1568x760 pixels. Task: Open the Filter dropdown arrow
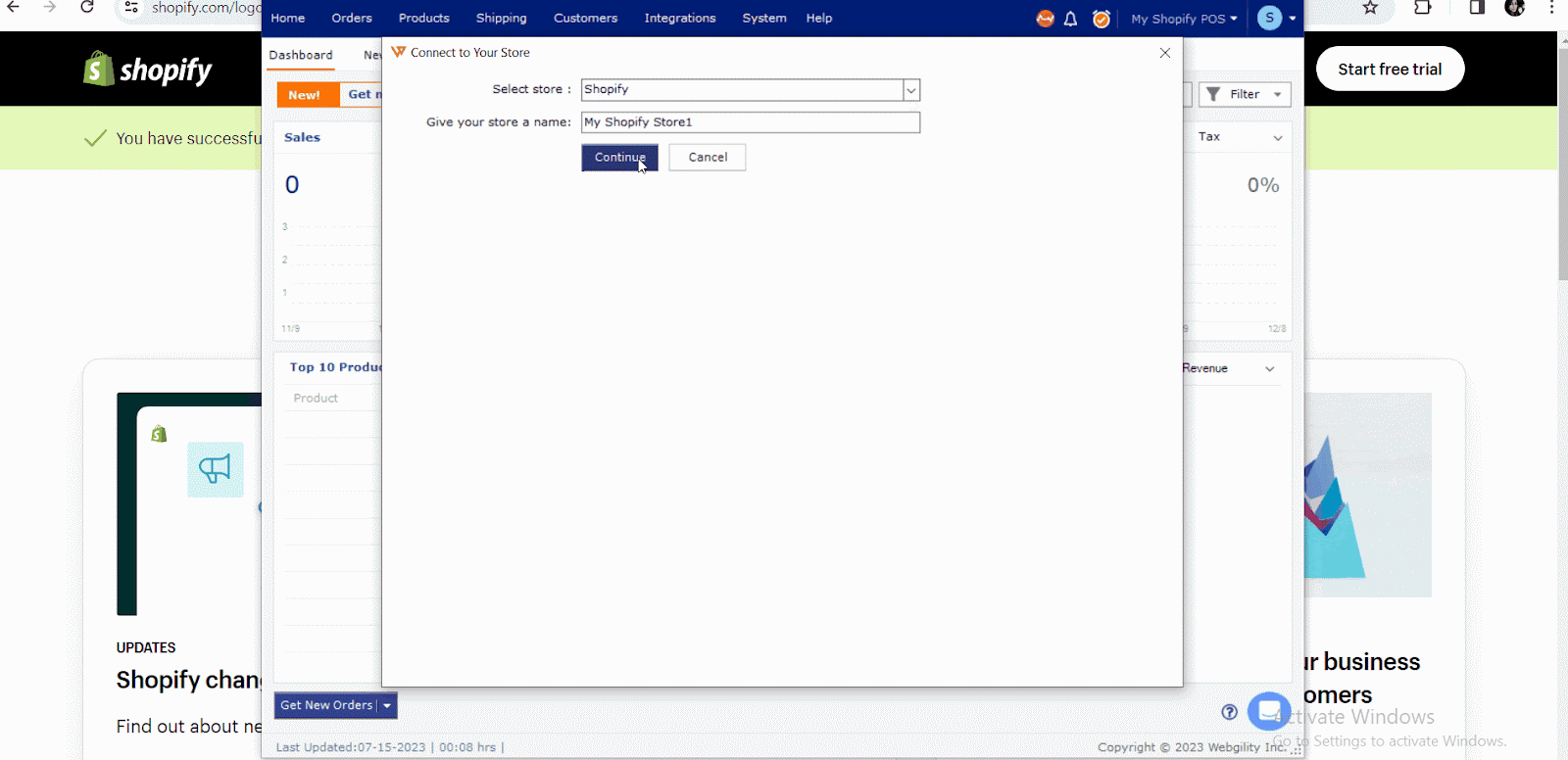[1277, 95]
